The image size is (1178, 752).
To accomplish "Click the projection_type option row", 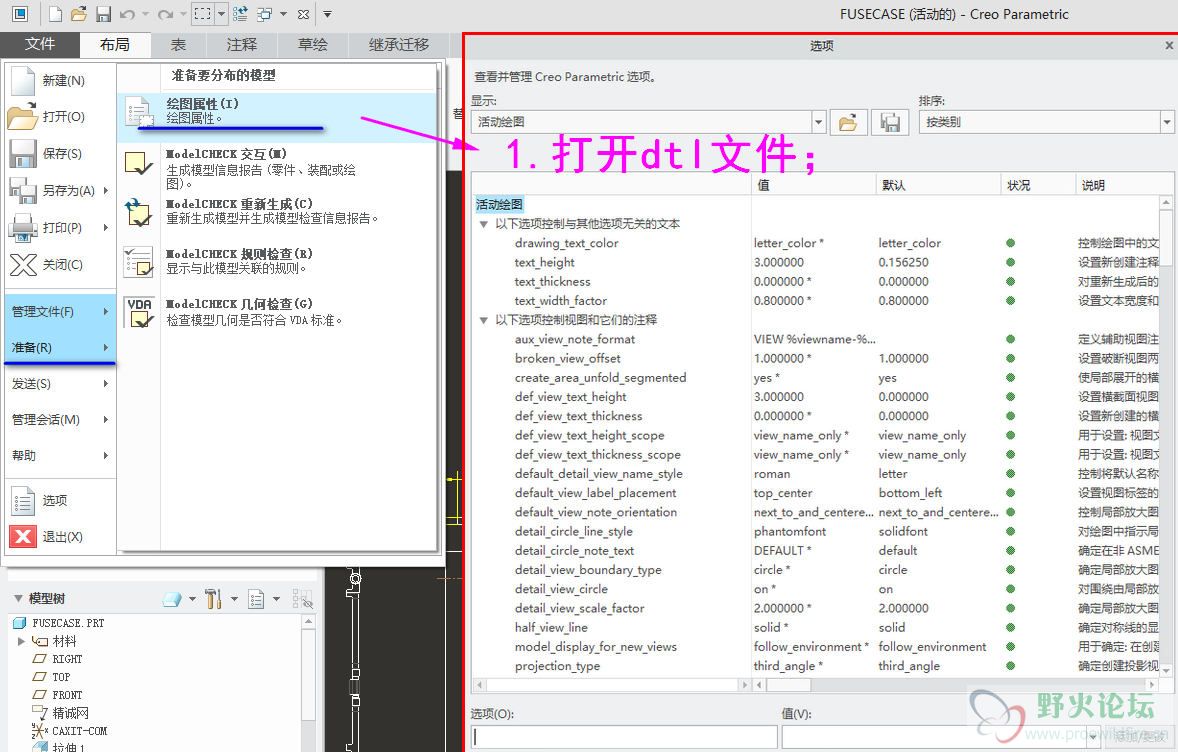I will [817, 666].
